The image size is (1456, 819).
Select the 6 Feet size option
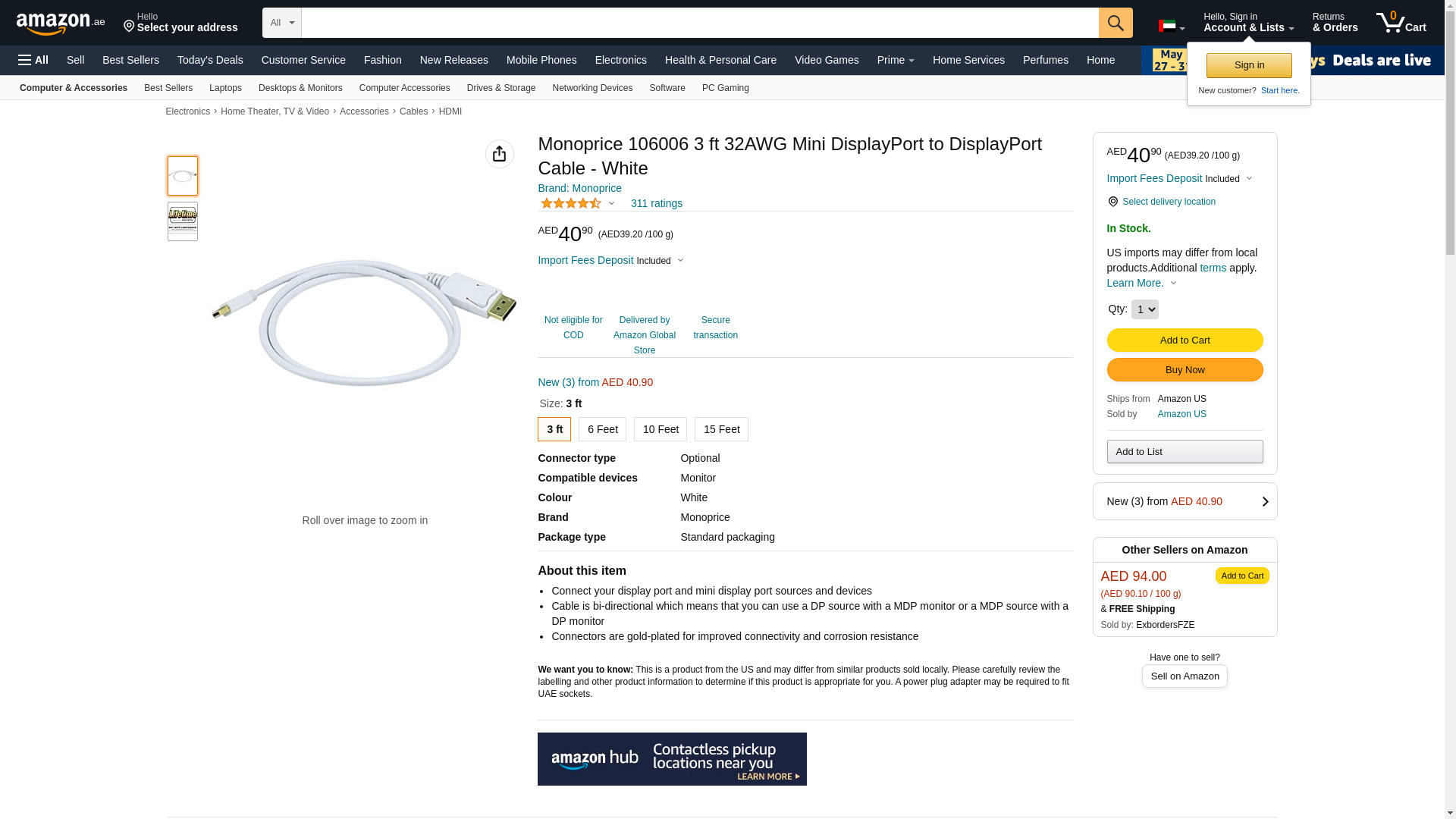coord(602,429)
